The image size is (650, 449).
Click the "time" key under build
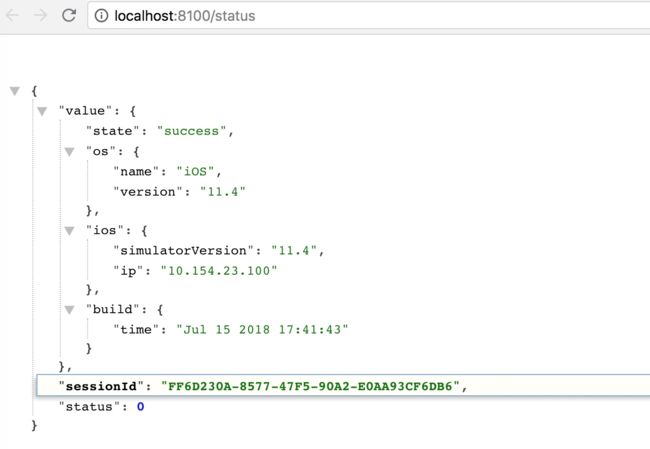[136, 330]
